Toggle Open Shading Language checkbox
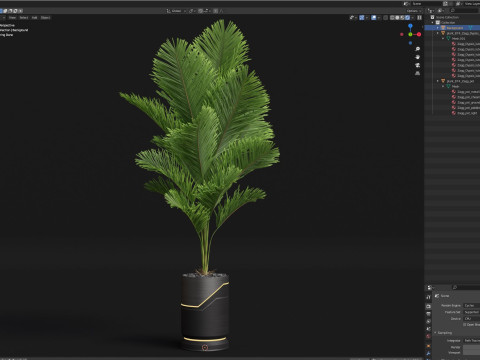Screen dimensions: 480x360 tap(465, 325)
